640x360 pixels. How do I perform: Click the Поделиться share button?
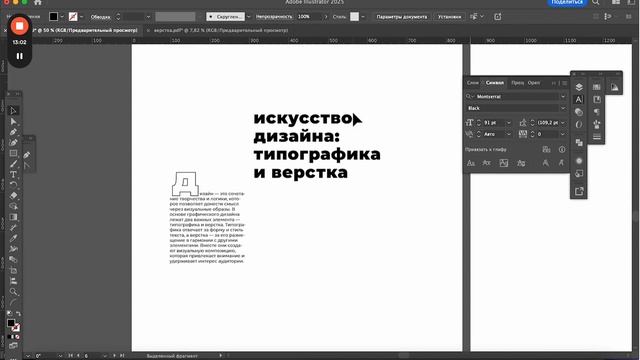(x=567, y=2)
